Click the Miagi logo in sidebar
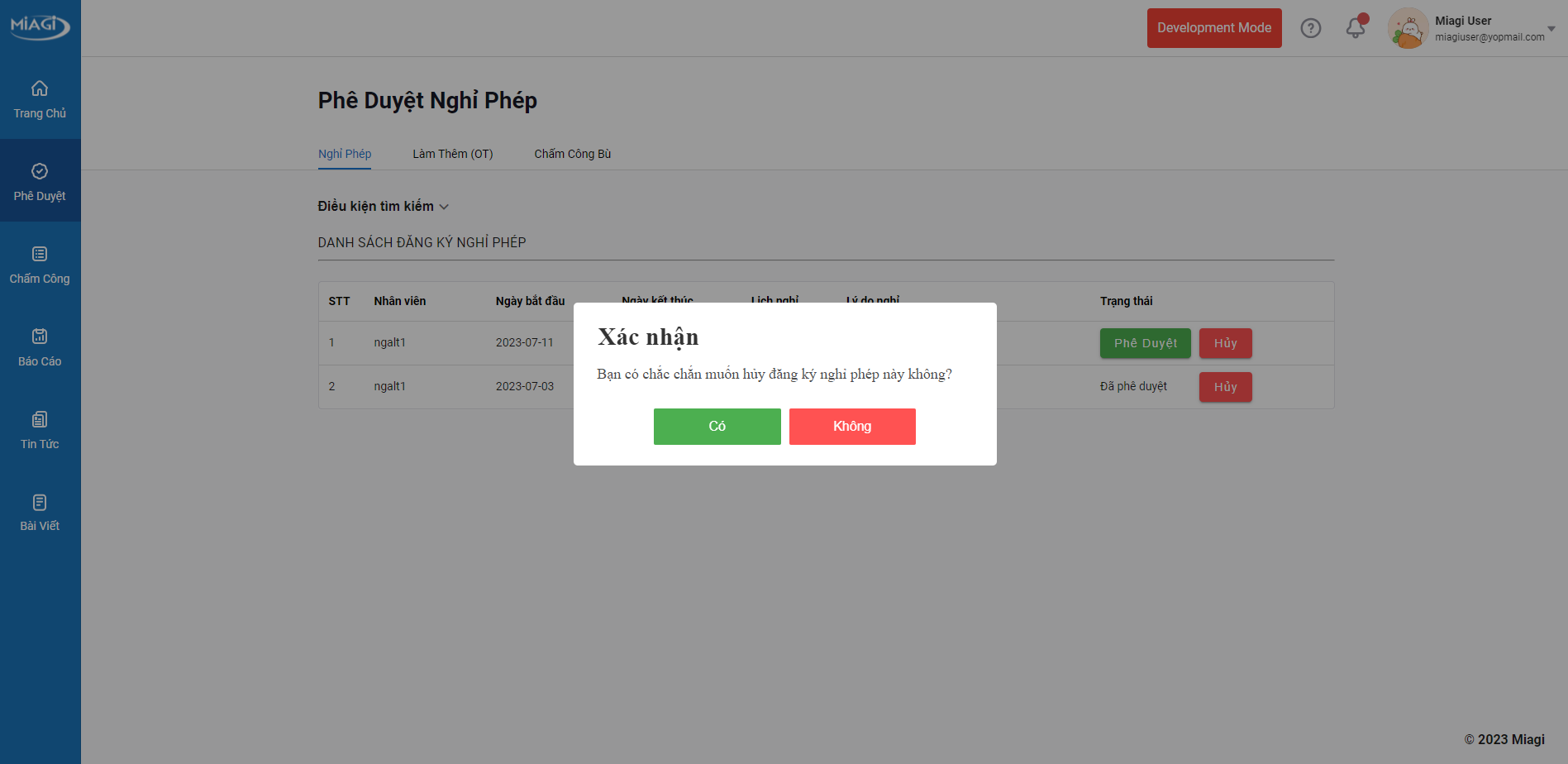Viewport: 1568px width, 764px height. pos(40,26)
